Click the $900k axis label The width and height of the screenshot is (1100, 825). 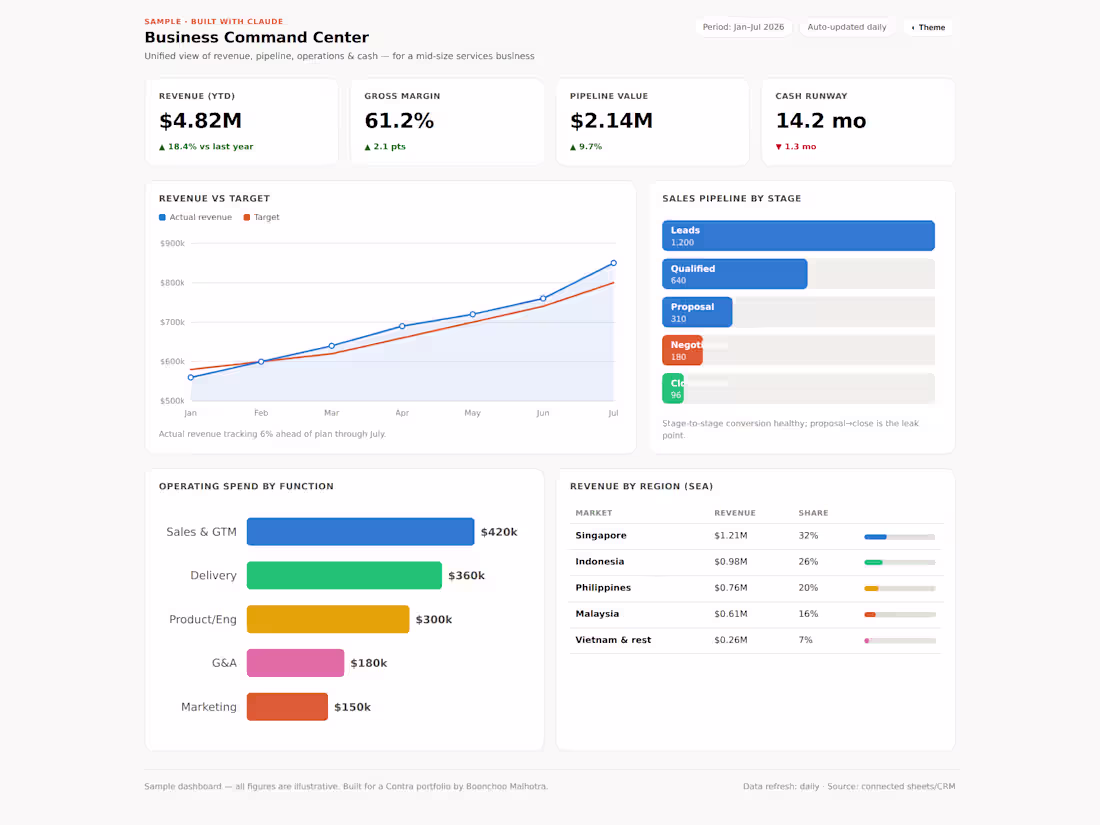pyautogui.click(x=172, y=243)
